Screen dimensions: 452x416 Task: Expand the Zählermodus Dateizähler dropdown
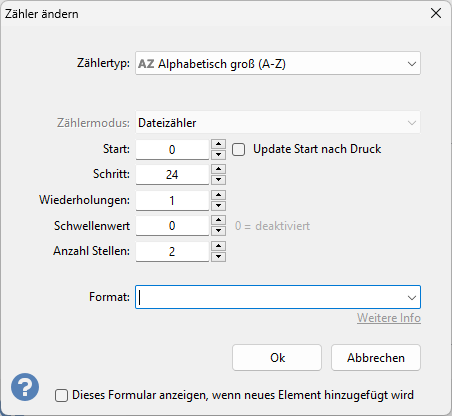(x=278, y=123)
